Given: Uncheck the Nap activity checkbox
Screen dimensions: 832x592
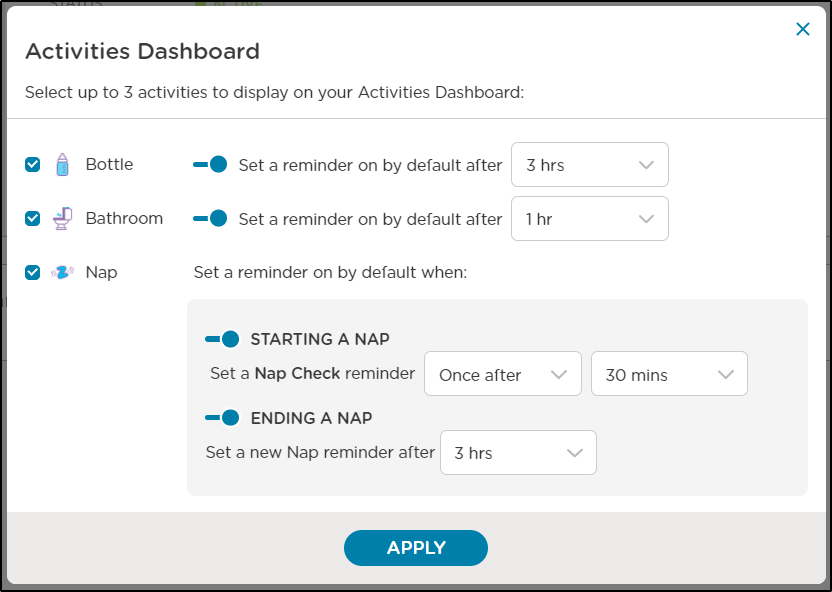Looking at the screenshot, I should point(32,273).
